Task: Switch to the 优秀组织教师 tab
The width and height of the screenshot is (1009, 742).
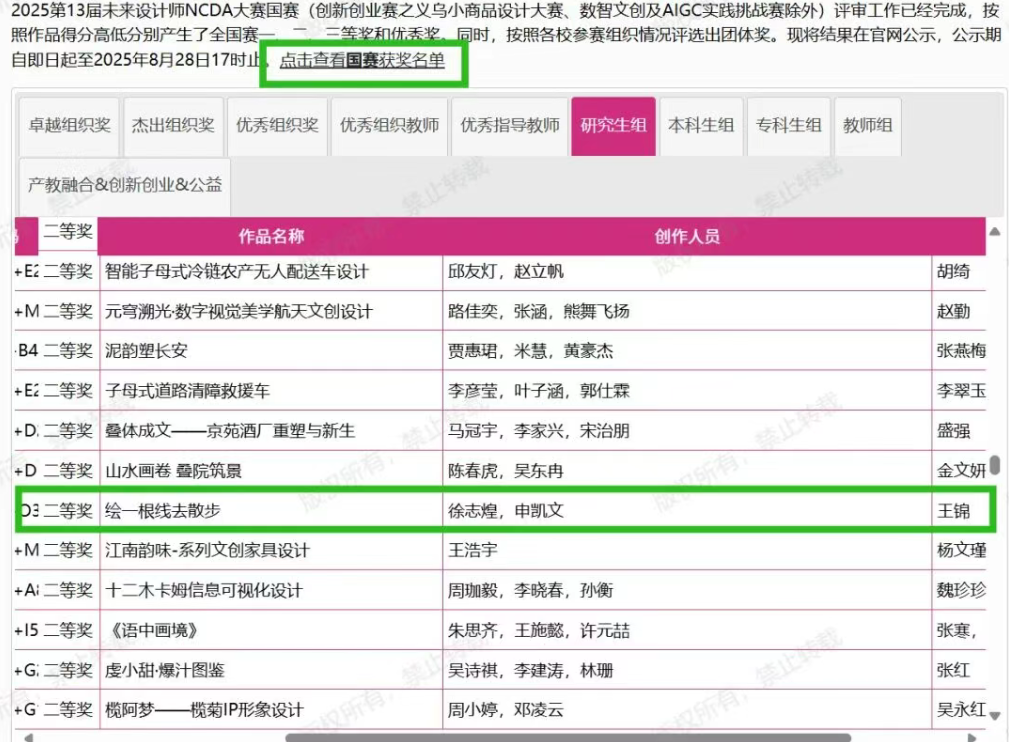Action: (x=389, y=126)
